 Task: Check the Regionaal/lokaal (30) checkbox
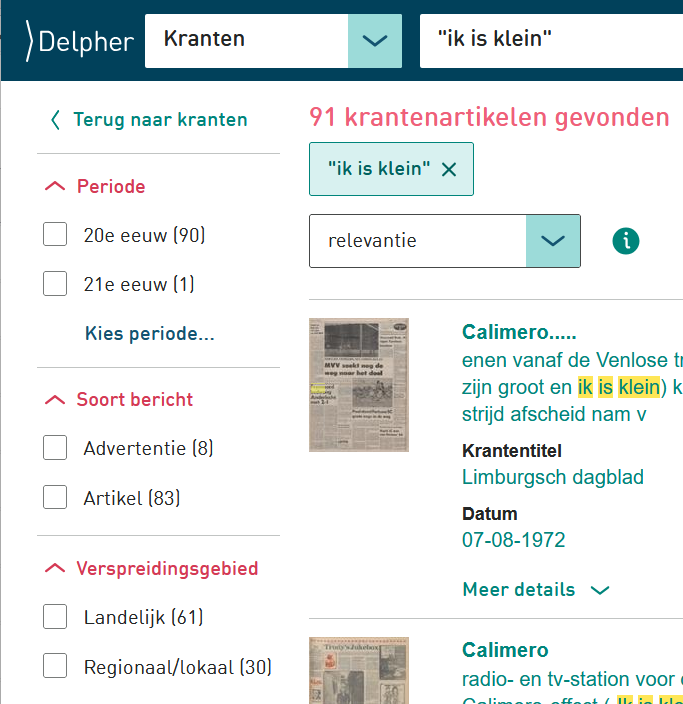[55, 666]
